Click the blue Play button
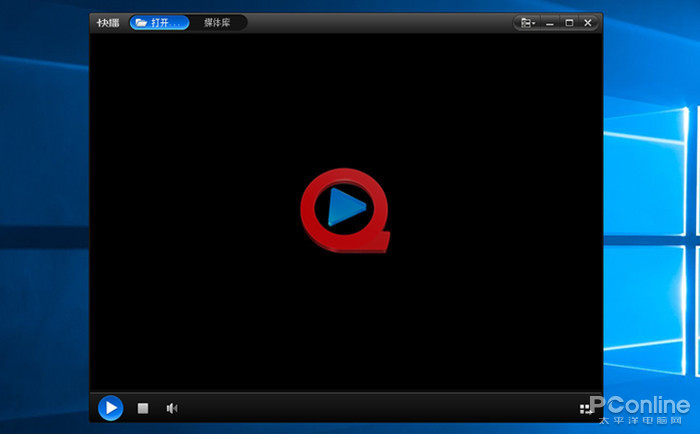The image size is (700, 434). [x=110, y=408]
